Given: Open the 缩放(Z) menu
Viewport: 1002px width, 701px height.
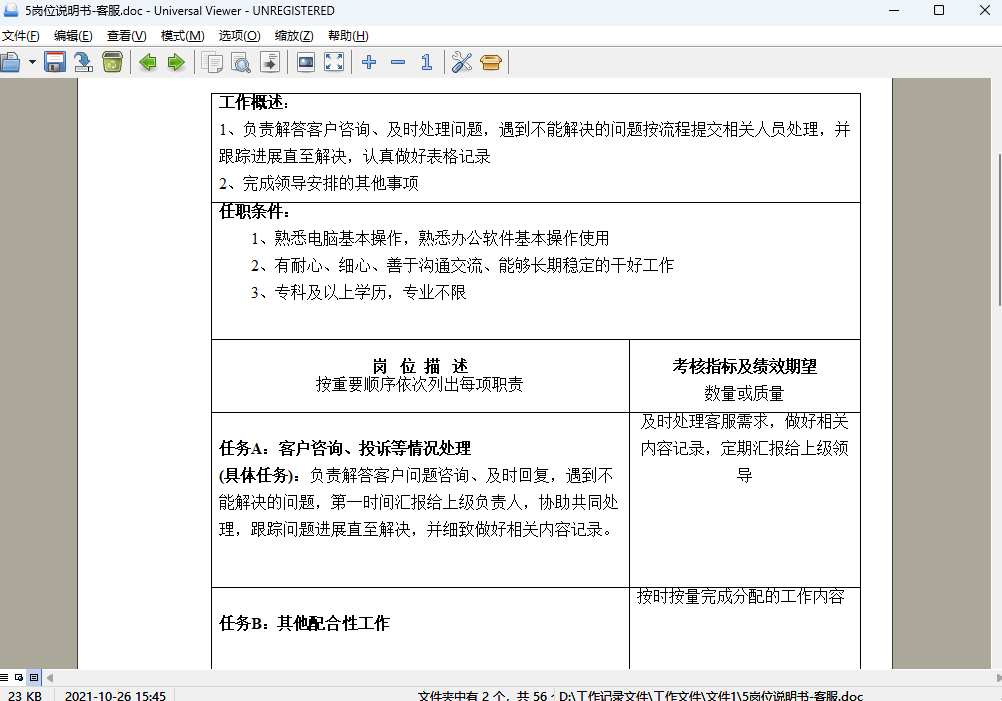Looking at the screenshot, I should 294,36.
